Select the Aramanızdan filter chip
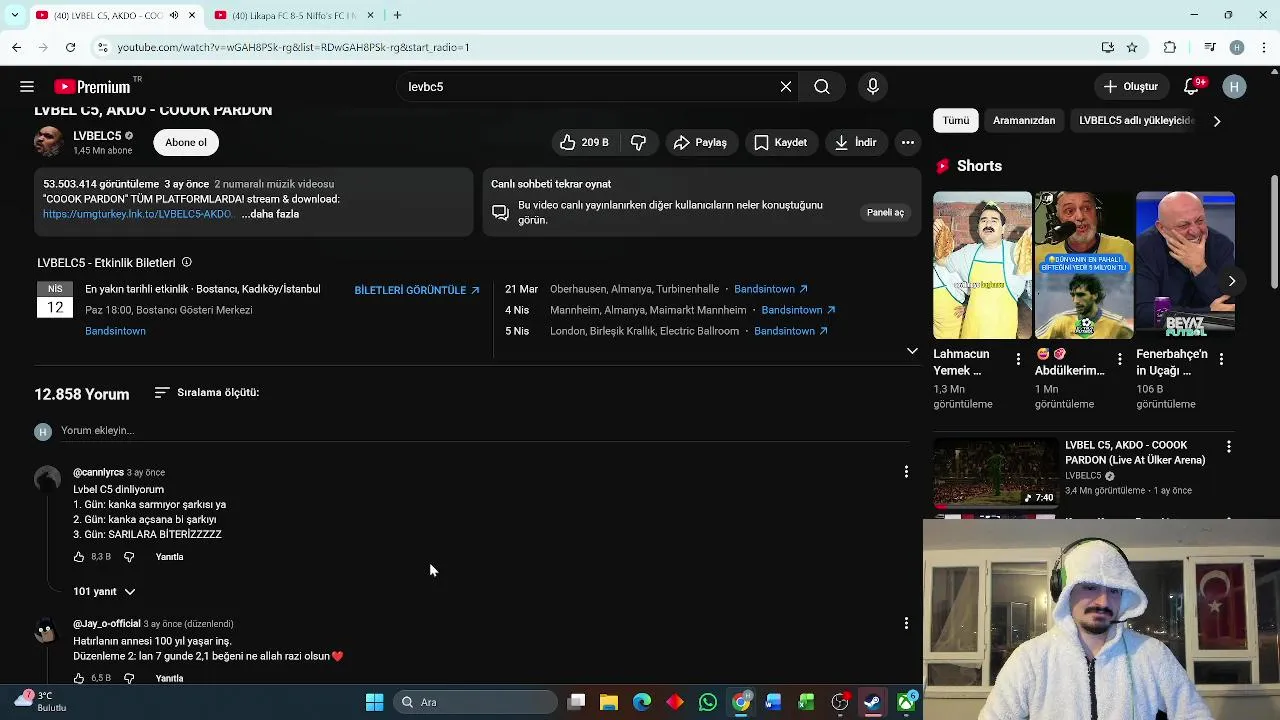Screen dimensions: 1280x720 pyautogui.click(x=1024, y=121)
